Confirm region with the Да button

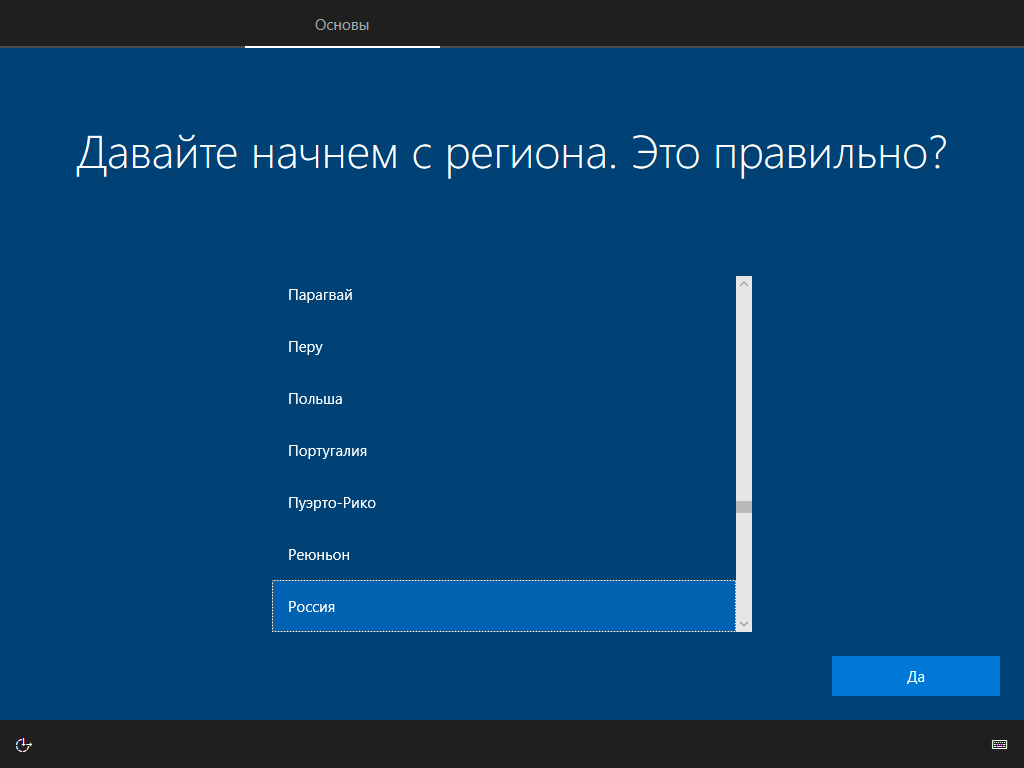pos(916,676)
